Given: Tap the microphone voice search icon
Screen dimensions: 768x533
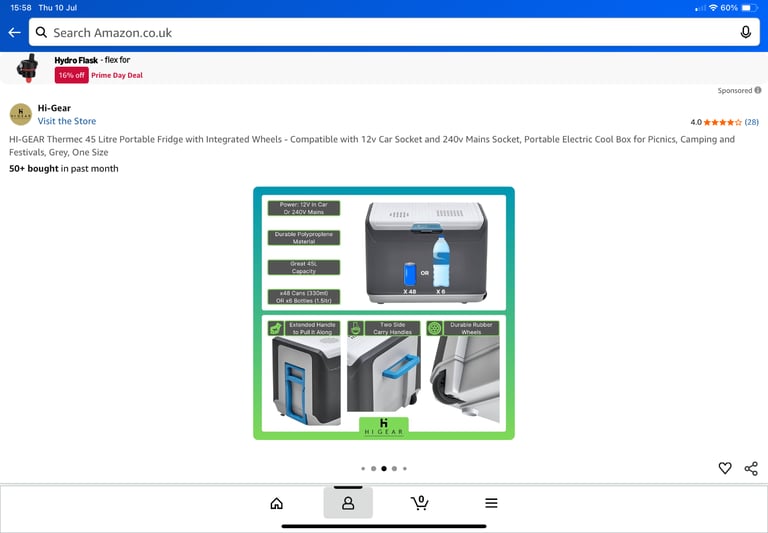Looking at the screenshot, I should click(745, 32).
